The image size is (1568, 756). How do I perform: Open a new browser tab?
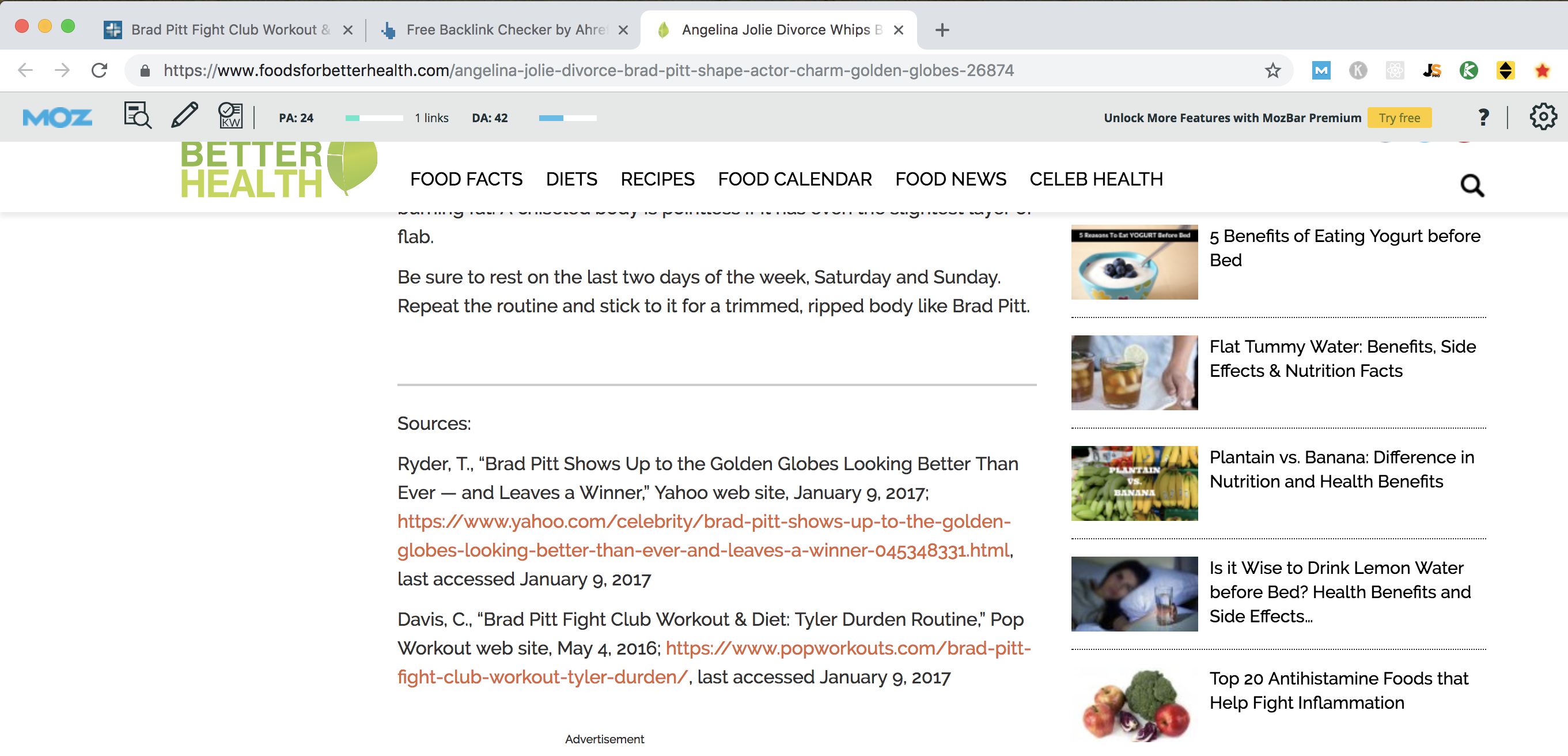(x=942, y=30)
